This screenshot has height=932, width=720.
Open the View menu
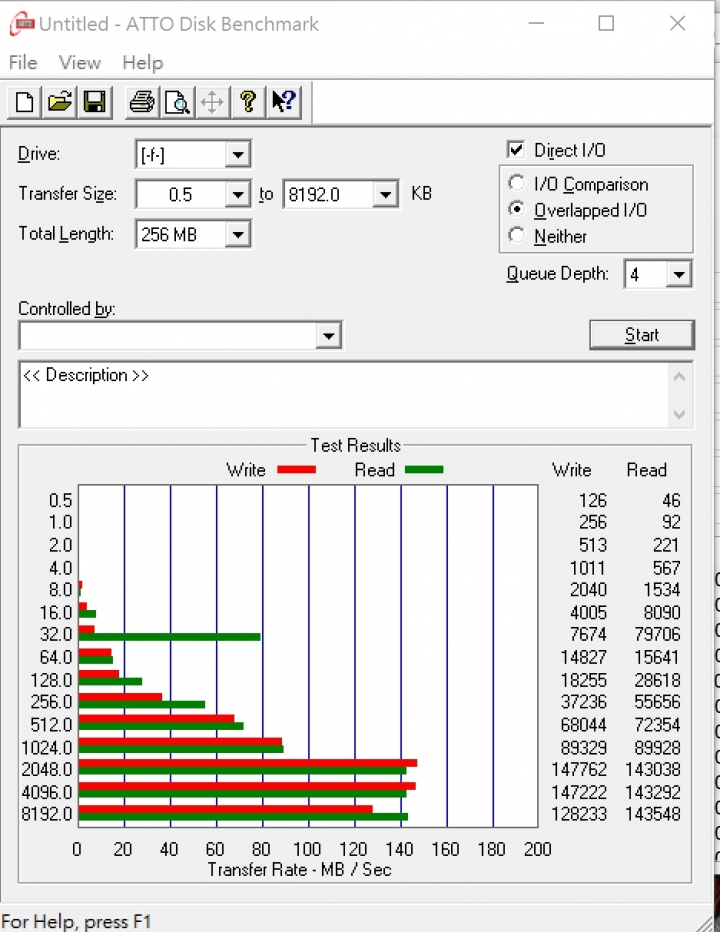(80, 62)
